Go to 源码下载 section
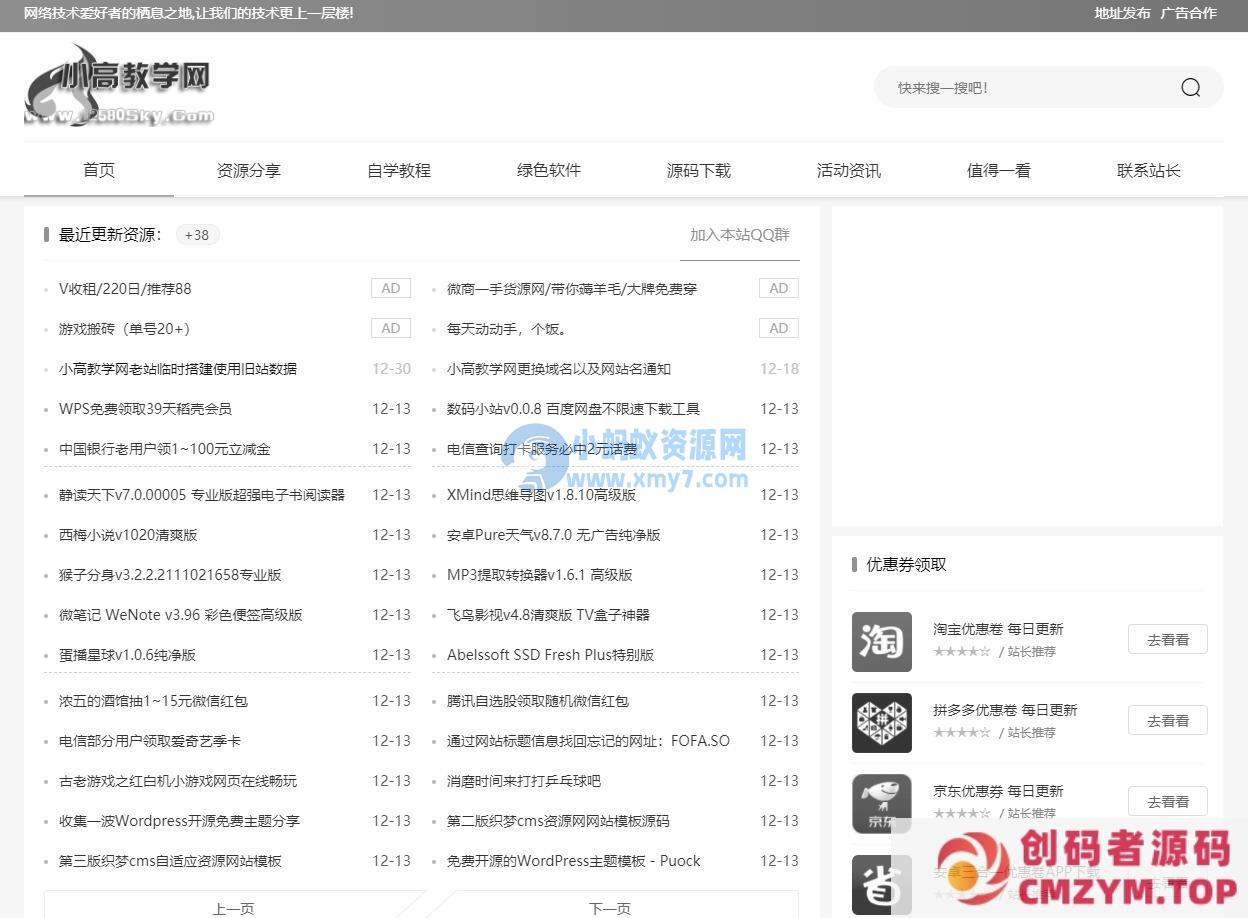1248x918 pixels. click(x=699, y=171)
